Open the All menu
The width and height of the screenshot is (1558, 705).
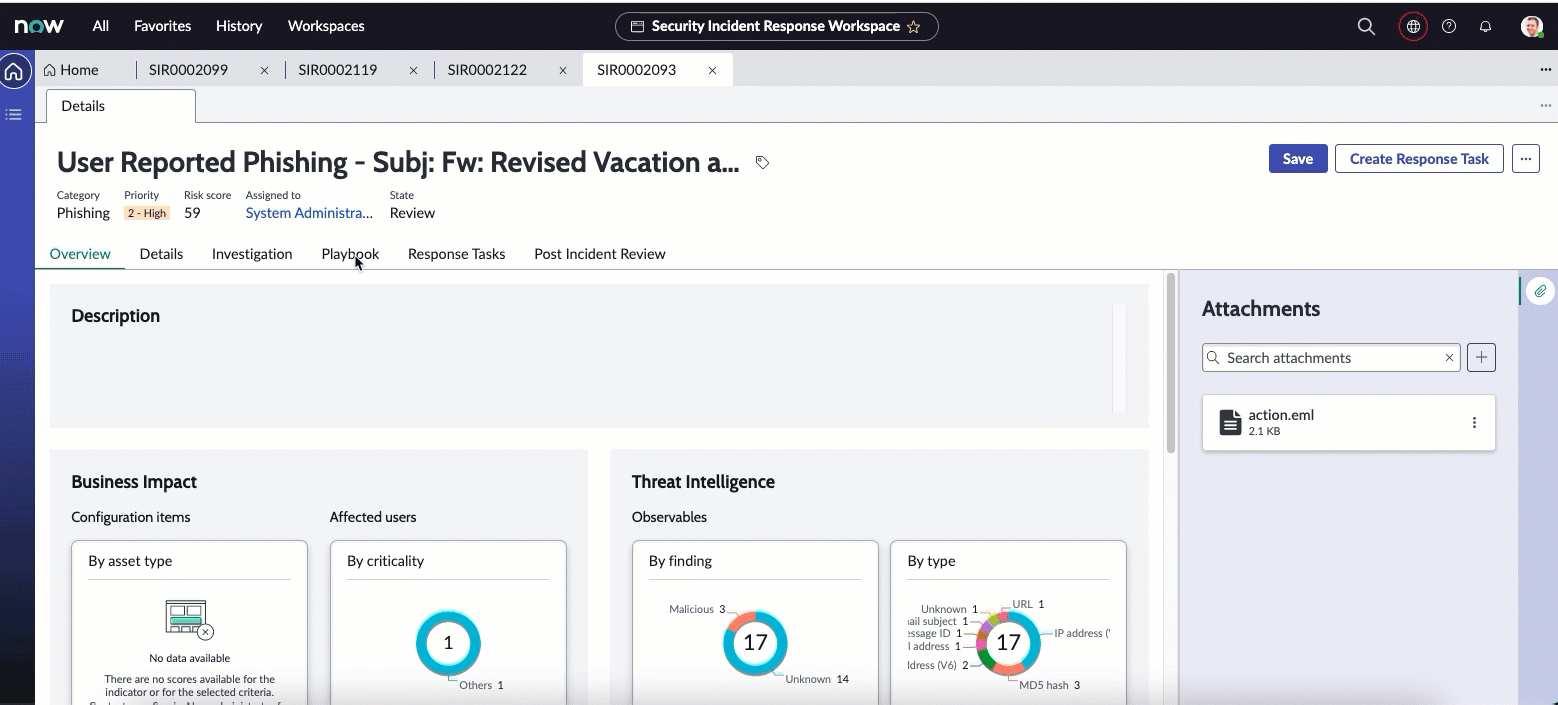[101, 26]
